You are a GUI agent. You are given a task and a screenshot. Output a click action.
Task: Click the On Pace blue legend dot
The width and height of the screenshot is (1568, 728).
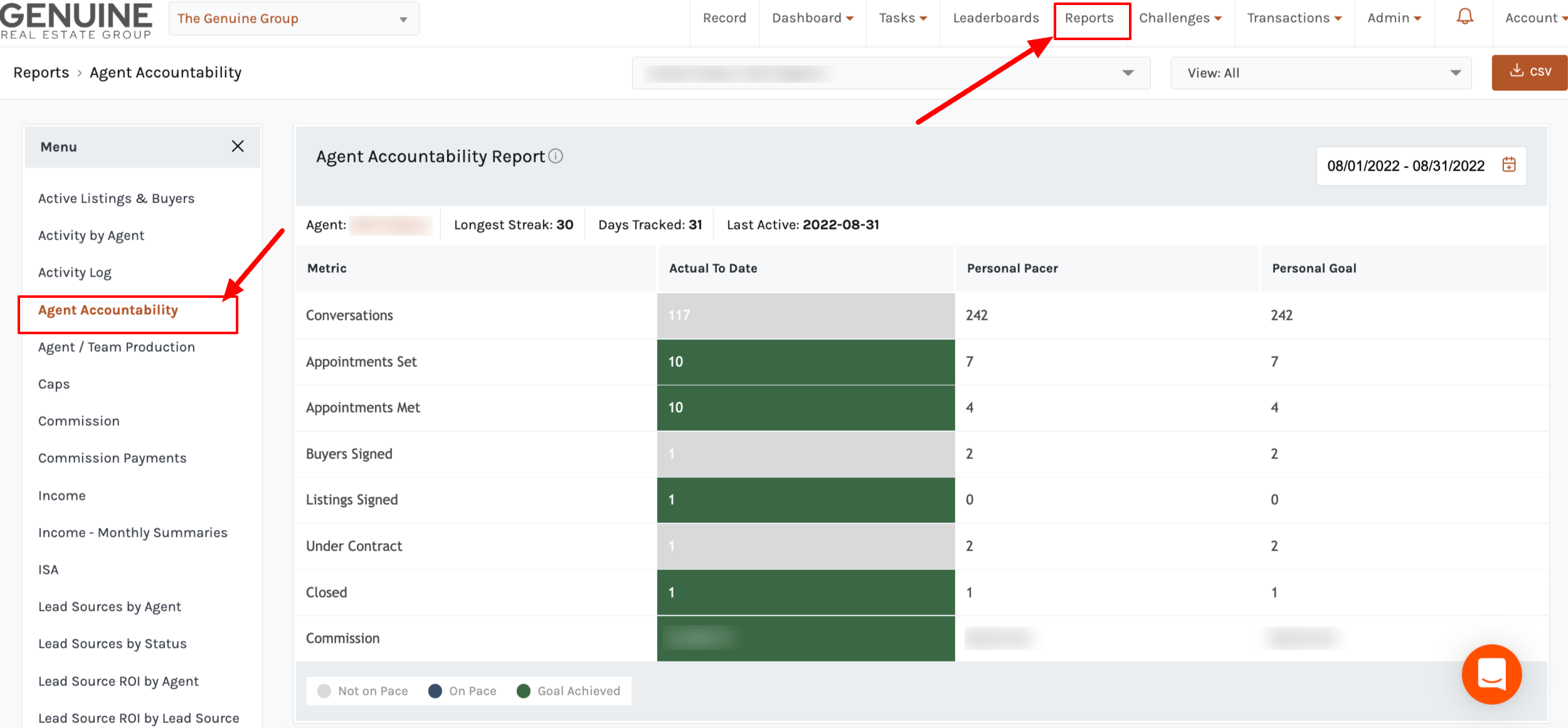click(x=435, y=691)
